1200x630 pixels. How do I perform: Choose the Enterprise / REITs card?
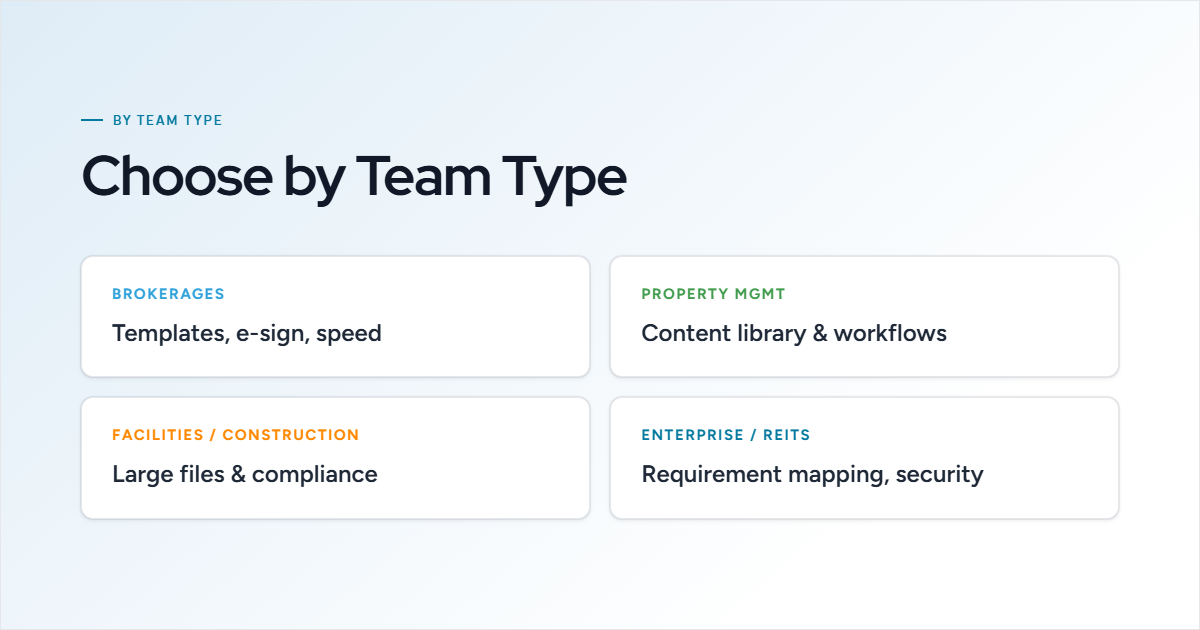864,458
